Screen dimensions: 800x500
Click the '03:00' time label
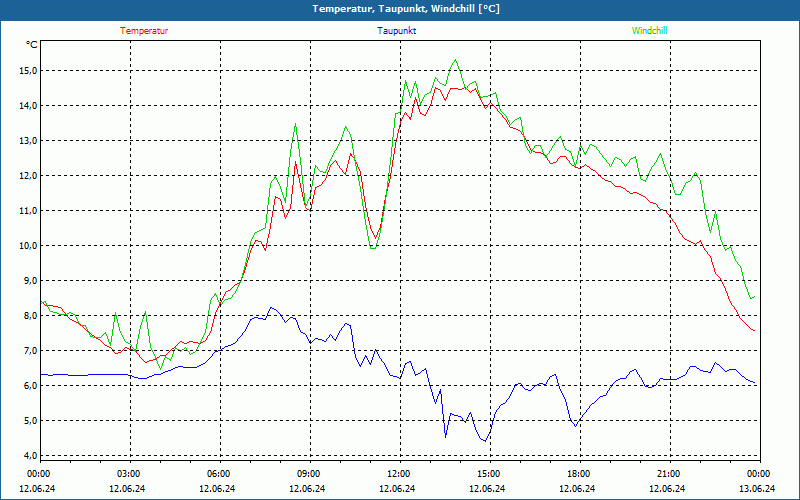point(128,474)
